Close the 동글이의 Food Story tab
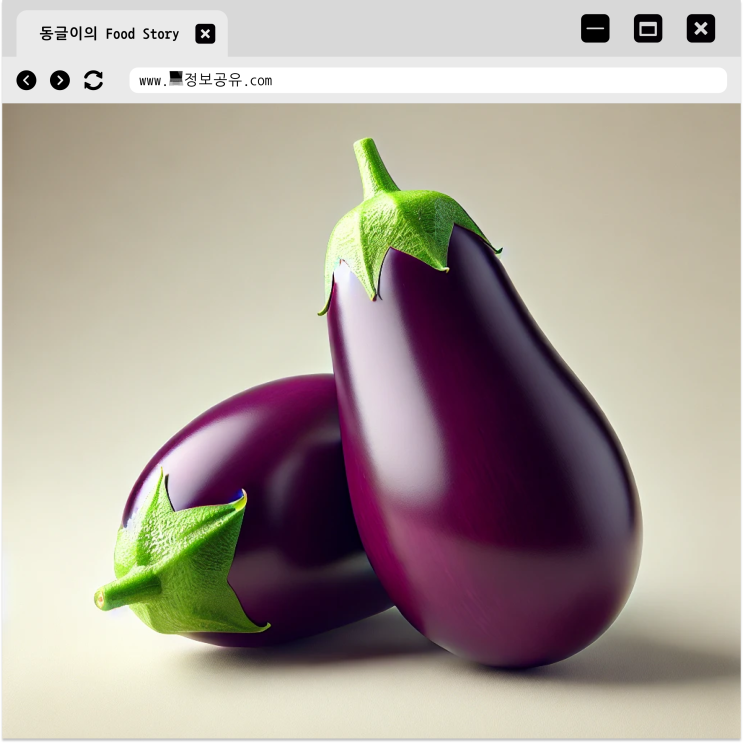Viewport: 743px width, 743px height. pos(205,34)
